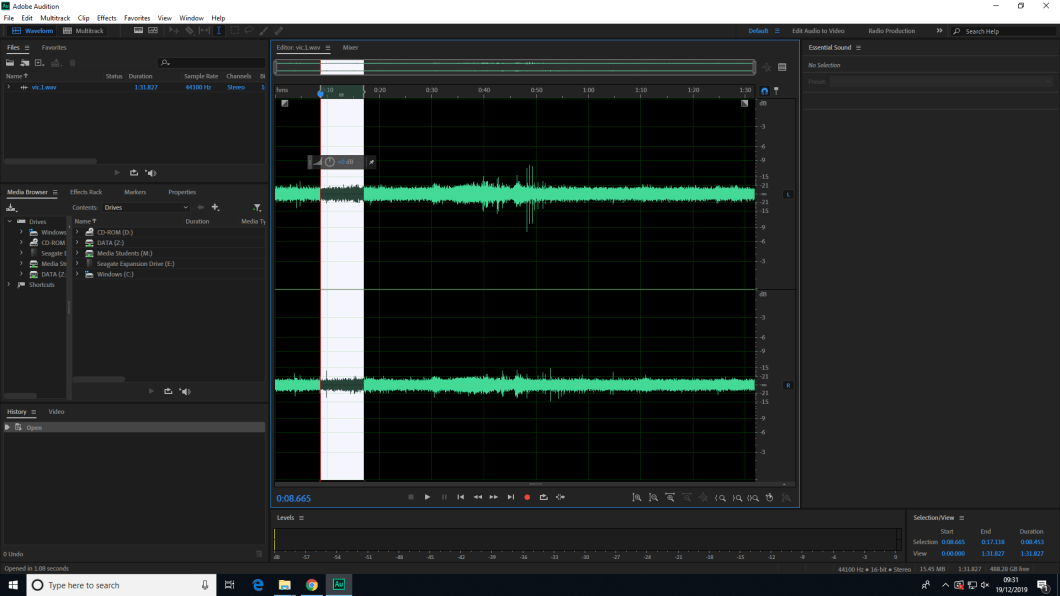Switch to the Properties tab
Screen dimensions: 1060x596
click(182, 192)
